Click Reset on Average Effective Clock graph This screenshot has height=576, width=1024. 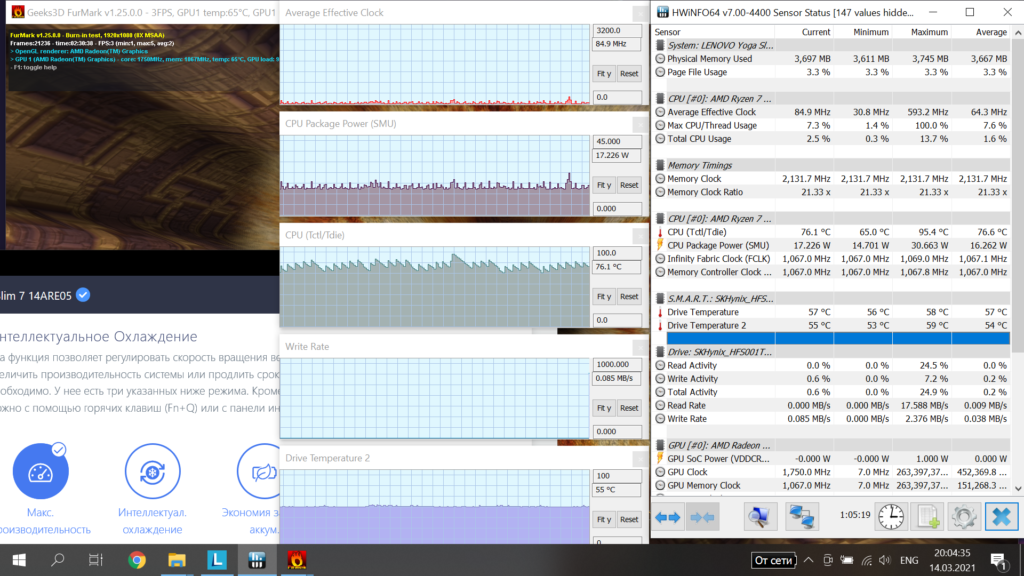pyautogui.click(x=629, y=74)
